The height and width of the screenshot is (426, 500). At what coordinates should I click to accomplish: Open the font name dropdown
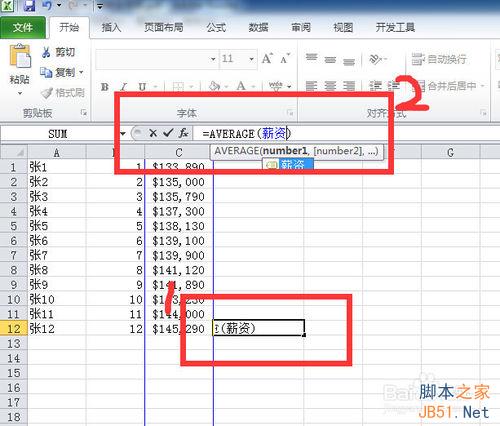213,59
